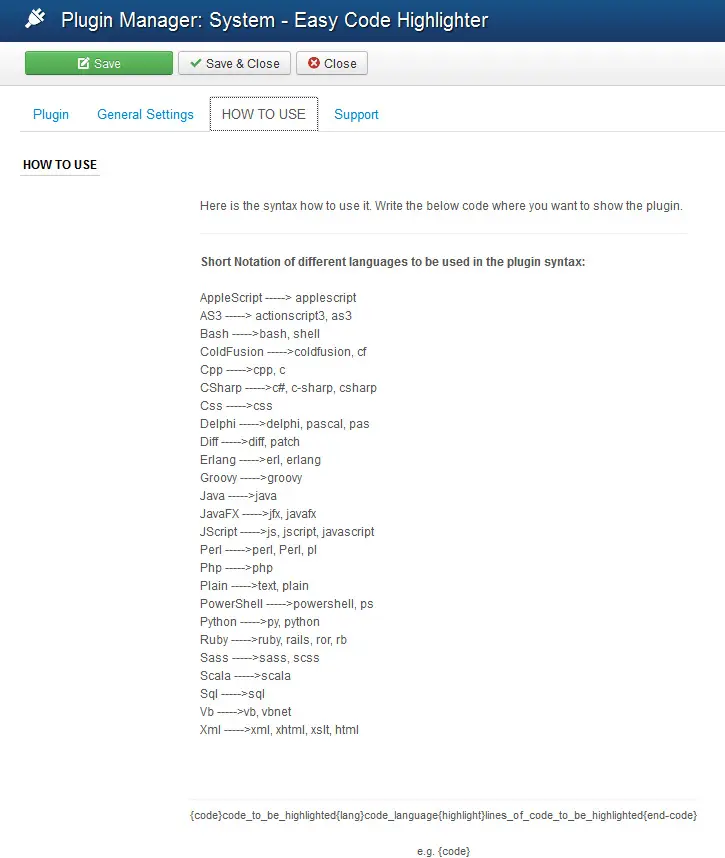
Task: Click the AppleScript notation line
Action: [278, 298]
